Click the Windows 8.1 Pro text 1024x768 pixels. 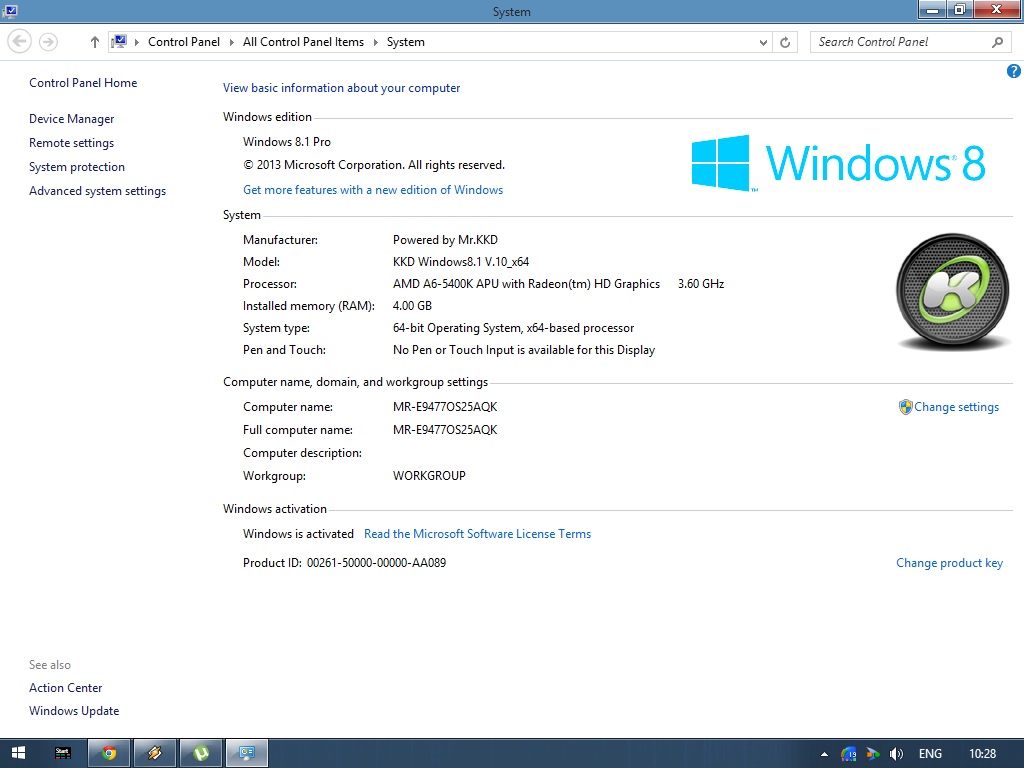[x=287, y=142]
